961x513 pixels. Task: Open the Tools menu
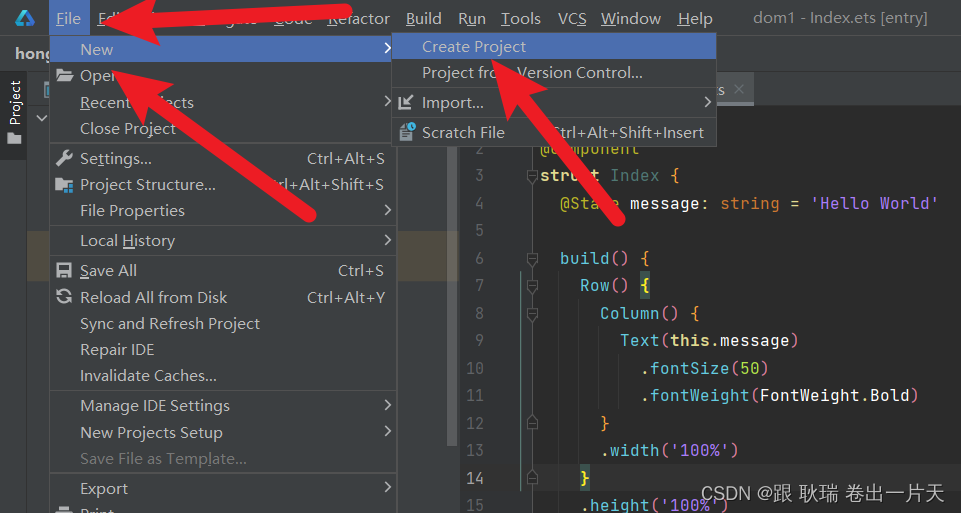[521, 19]
